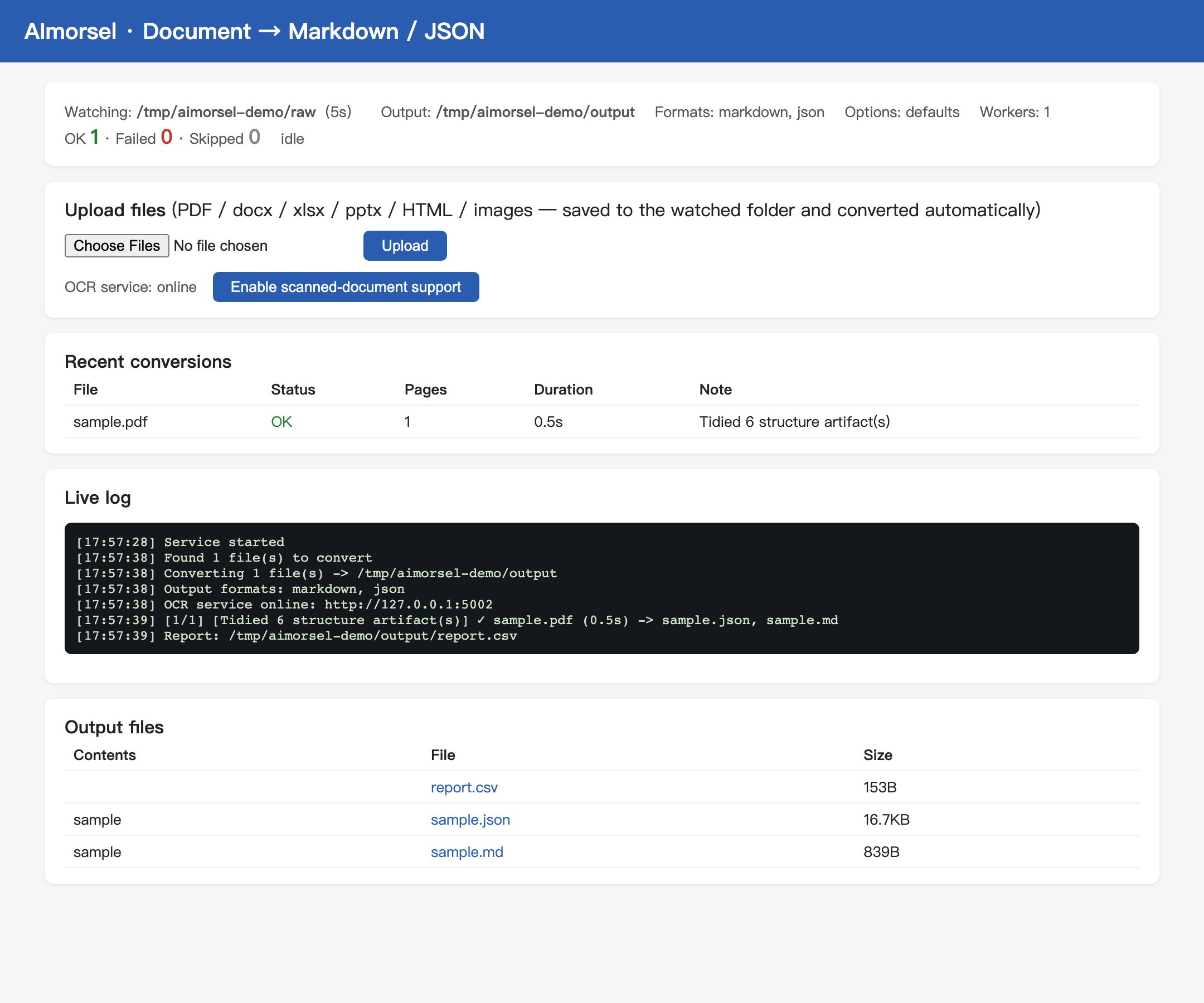Click the watched path /tmp/aimorsel-demo/raw
The width and height of the screenshot is (1204, 1003).
[226, 112]
